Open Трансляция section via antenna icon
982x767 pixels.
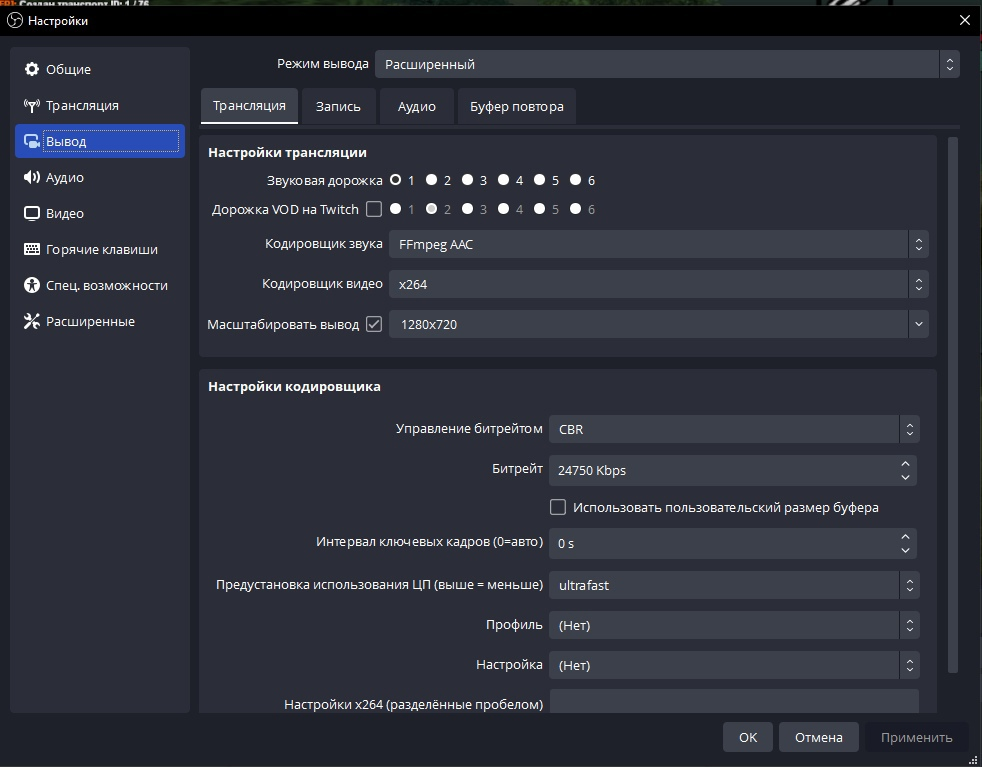tap(31, 105)
